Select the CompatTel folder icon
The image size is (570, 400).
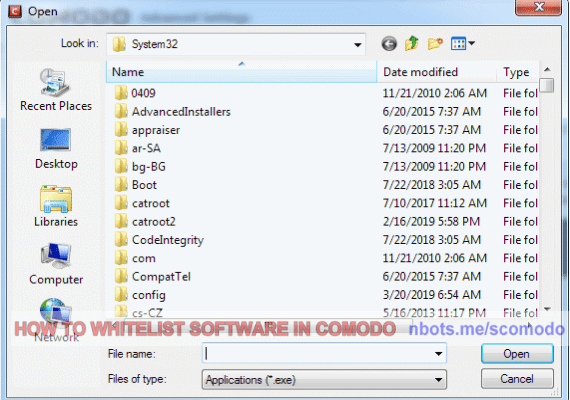pyautogui.click(x=121, y=276)
